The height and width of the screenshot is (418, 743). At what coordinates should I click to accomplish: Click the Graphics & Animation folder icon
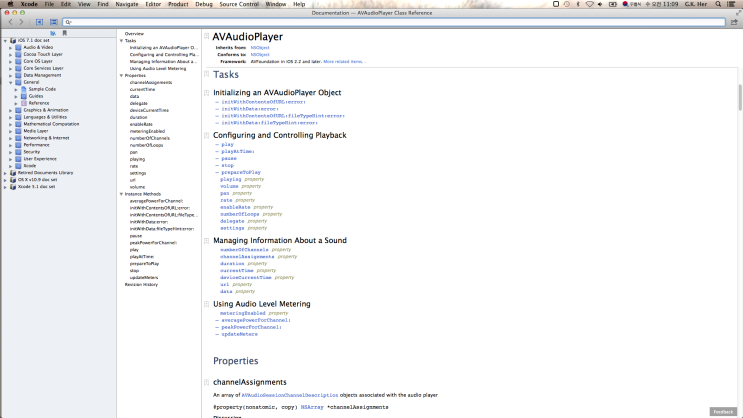click(x=18, y=110)
